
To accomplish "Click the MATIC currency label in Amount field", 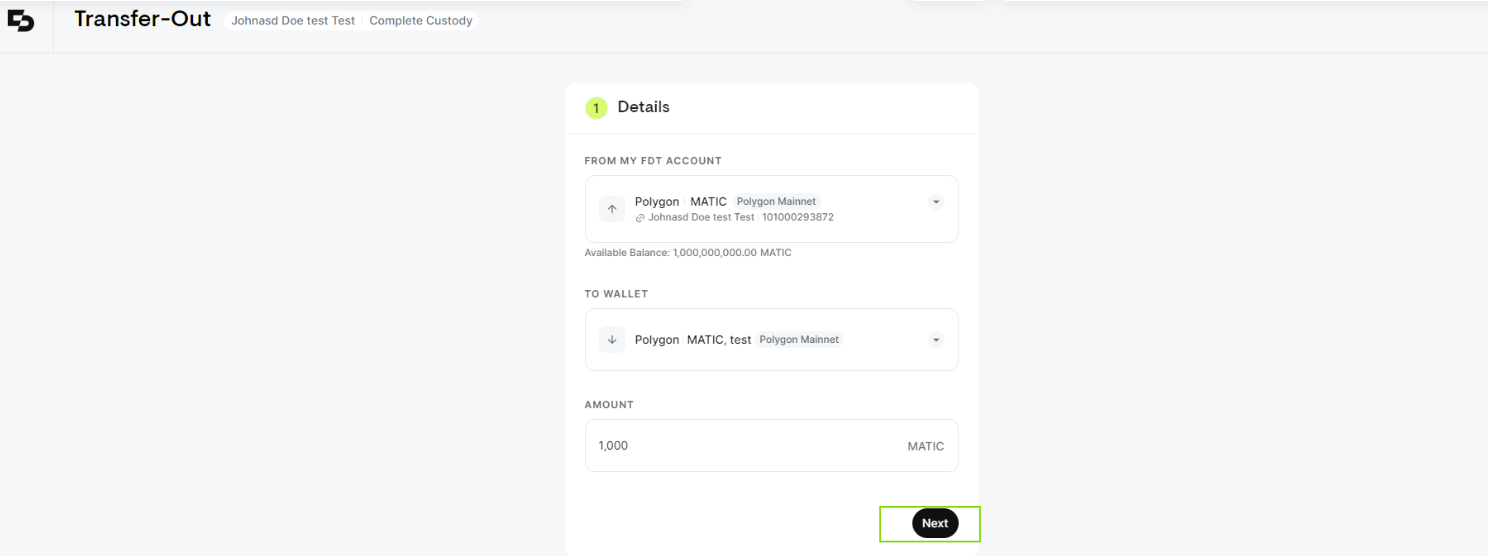I will [925, 446].
